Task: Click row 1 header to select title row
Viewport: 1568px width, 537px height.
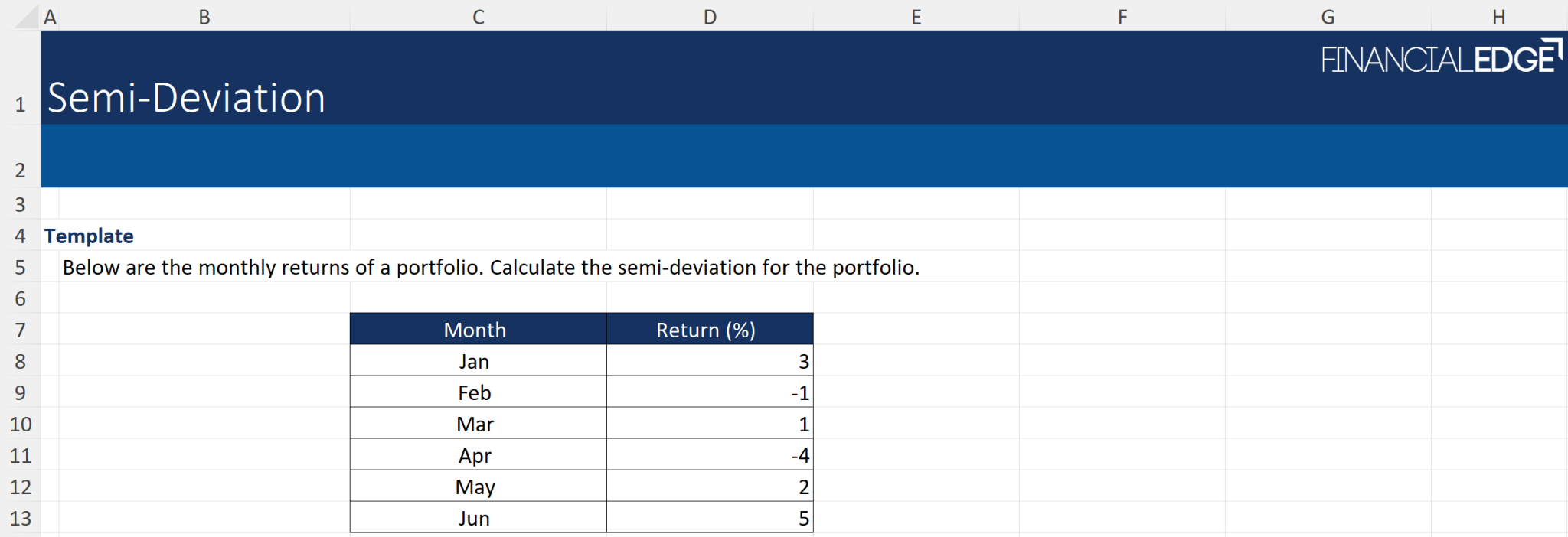Action: point(20,104)
